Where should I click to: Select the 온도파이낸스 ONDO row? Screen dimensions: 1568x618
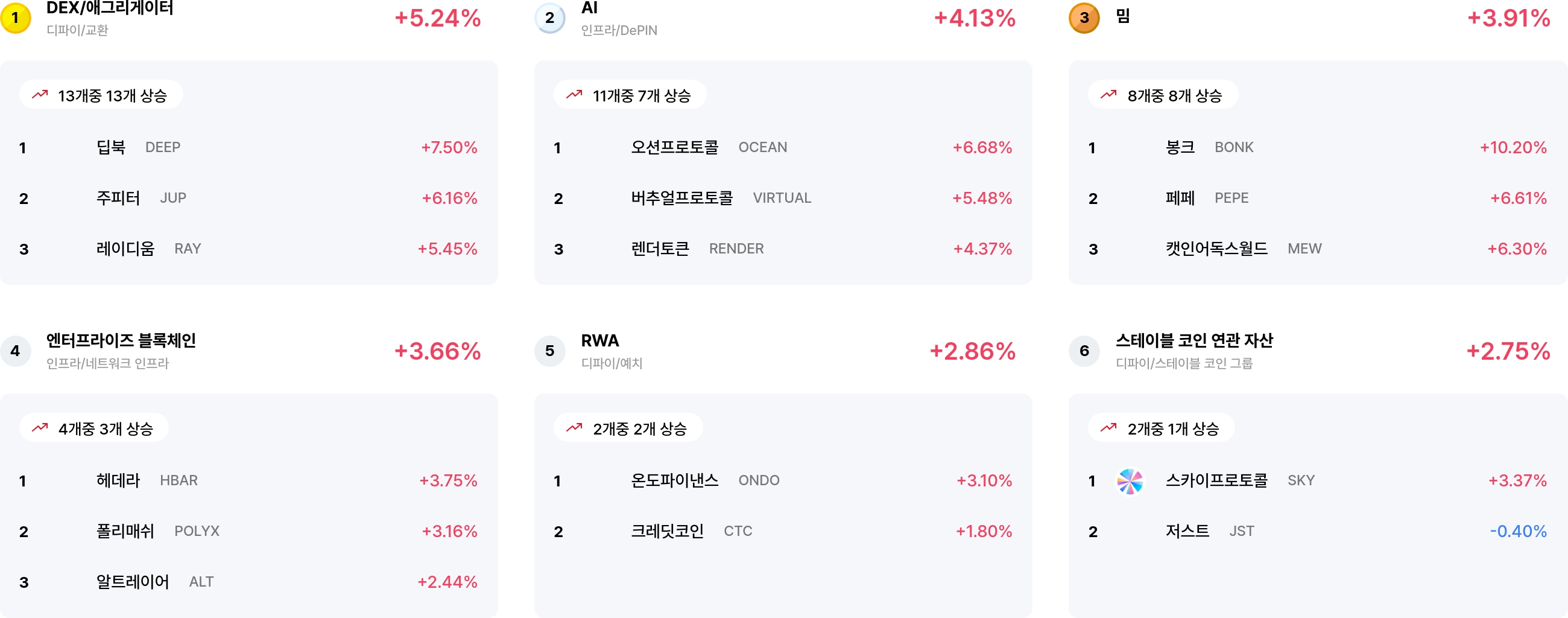click(783, 481)
